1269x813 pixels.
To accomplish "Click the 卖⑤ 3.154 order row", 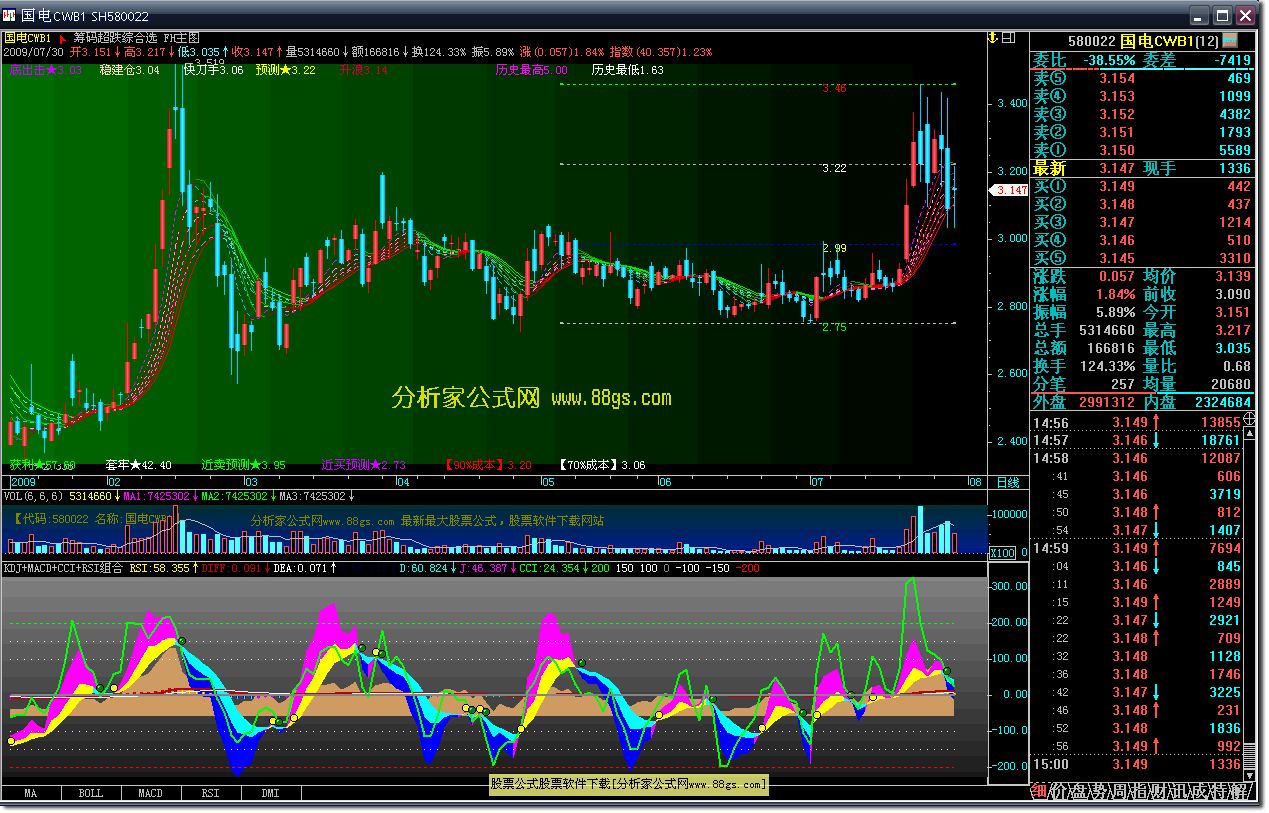I will pos(1142,78).
